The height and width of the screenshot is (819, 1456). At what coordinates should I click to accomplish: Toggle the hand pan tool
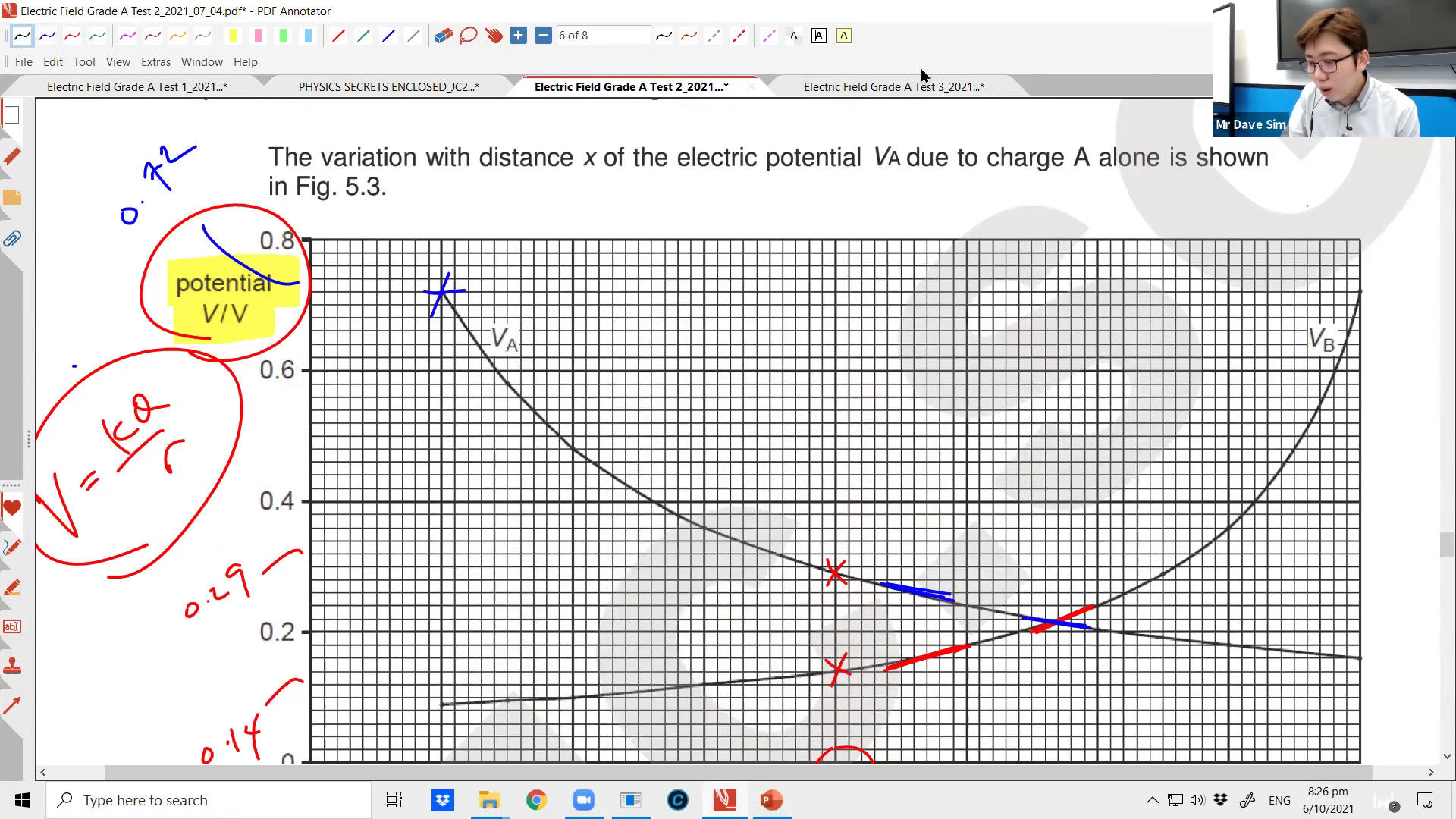pos(494,36)
